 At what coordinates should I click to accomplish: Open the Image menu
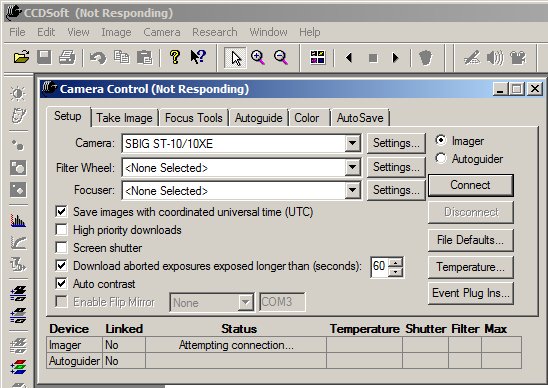(116, 32)
